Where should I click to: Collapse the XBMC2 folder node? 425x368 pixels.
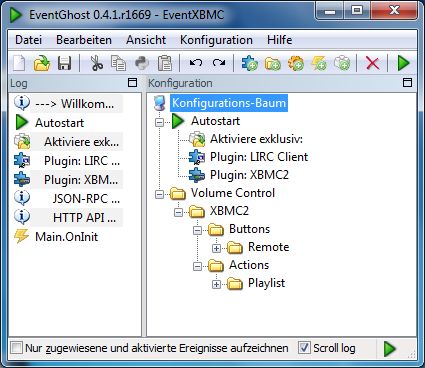click(x=179, y=212)
